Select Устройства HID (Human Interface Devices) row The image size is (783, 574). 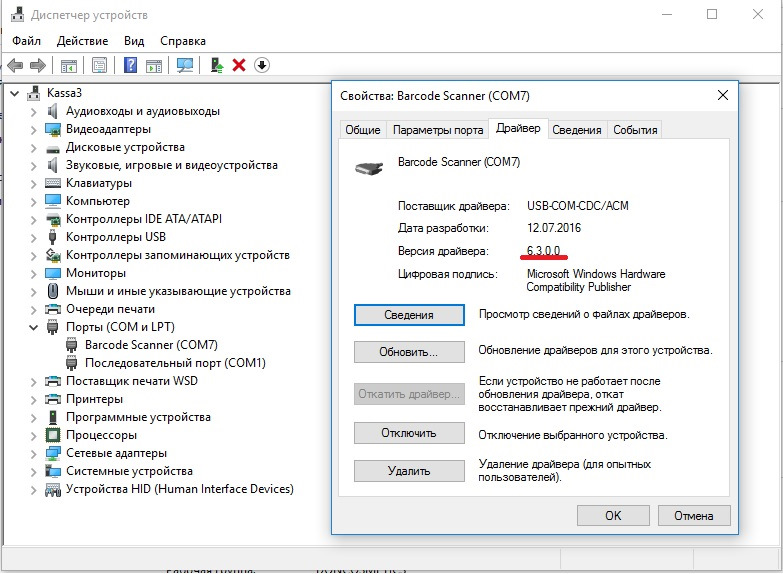[x=180, y=489]
